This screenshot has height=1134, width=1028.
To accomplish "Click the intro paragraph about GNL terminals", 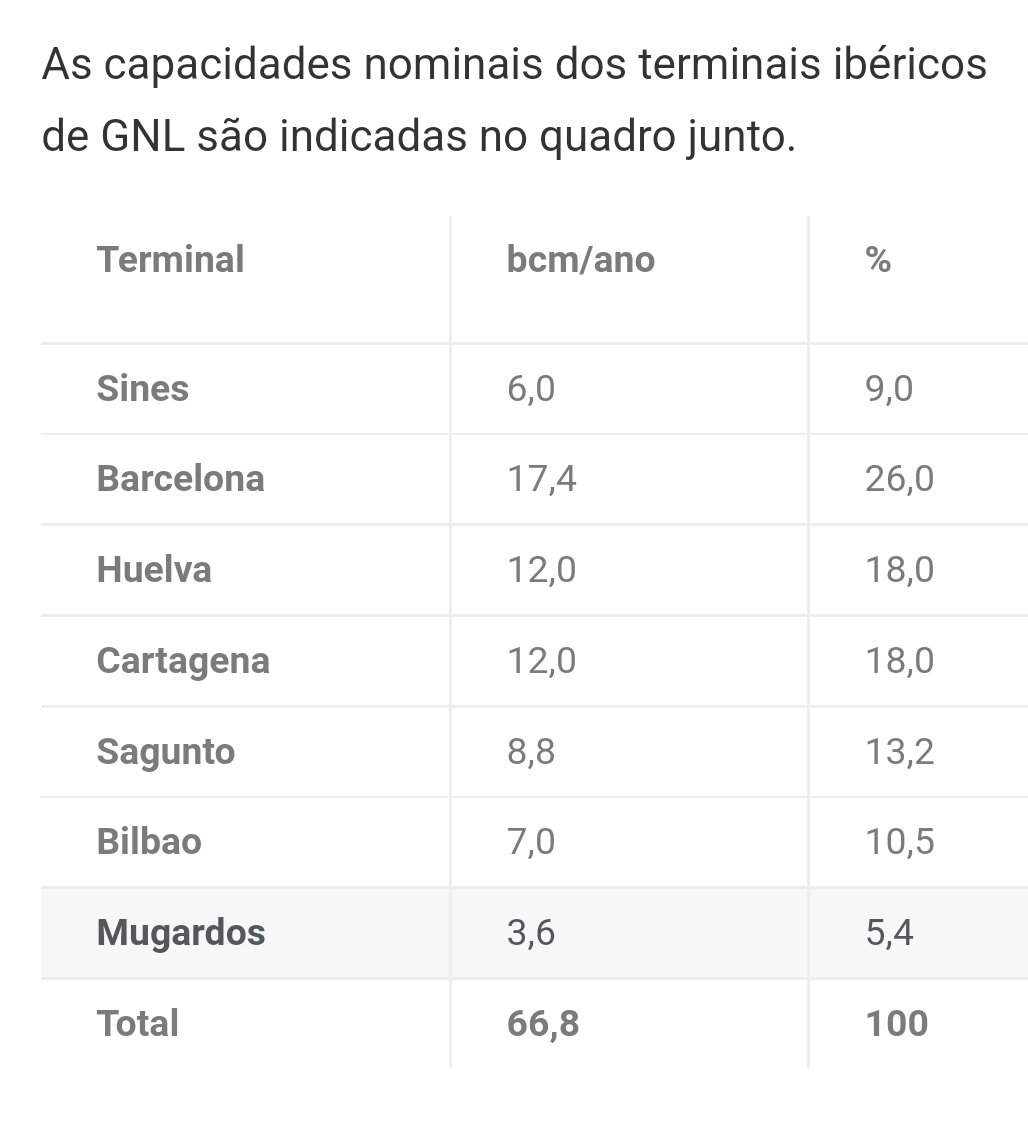I will pyautogui.click(x=514, y=100).
